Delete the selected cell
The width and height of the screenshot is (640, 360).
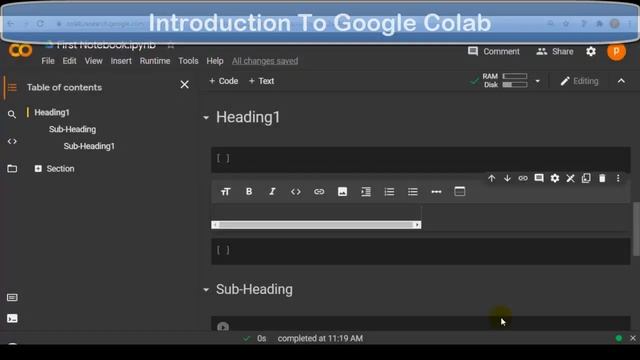(x=602, y=178)
